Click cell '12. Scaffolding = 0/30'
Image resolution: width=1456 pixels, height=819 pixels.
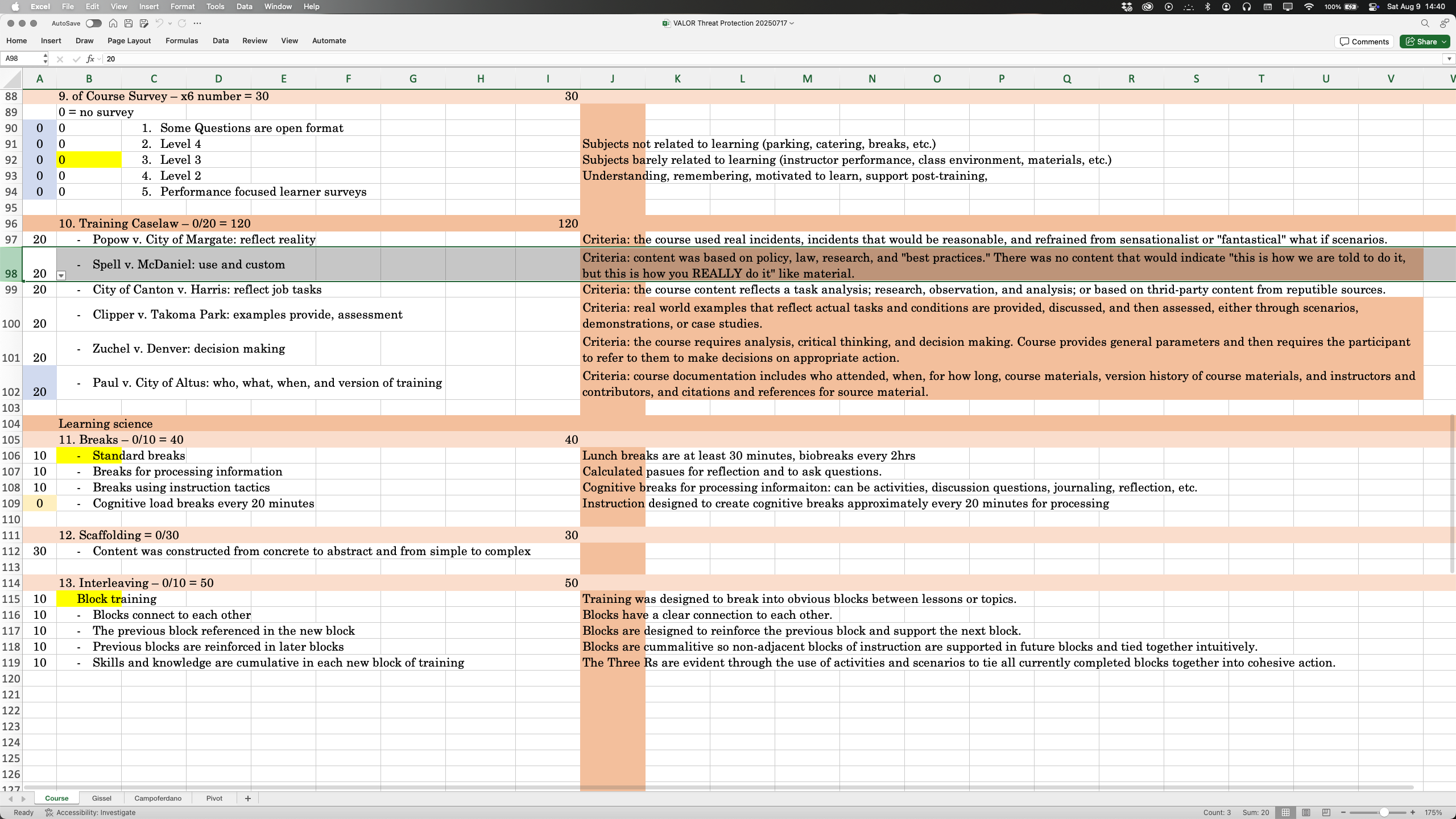point(119,535)
